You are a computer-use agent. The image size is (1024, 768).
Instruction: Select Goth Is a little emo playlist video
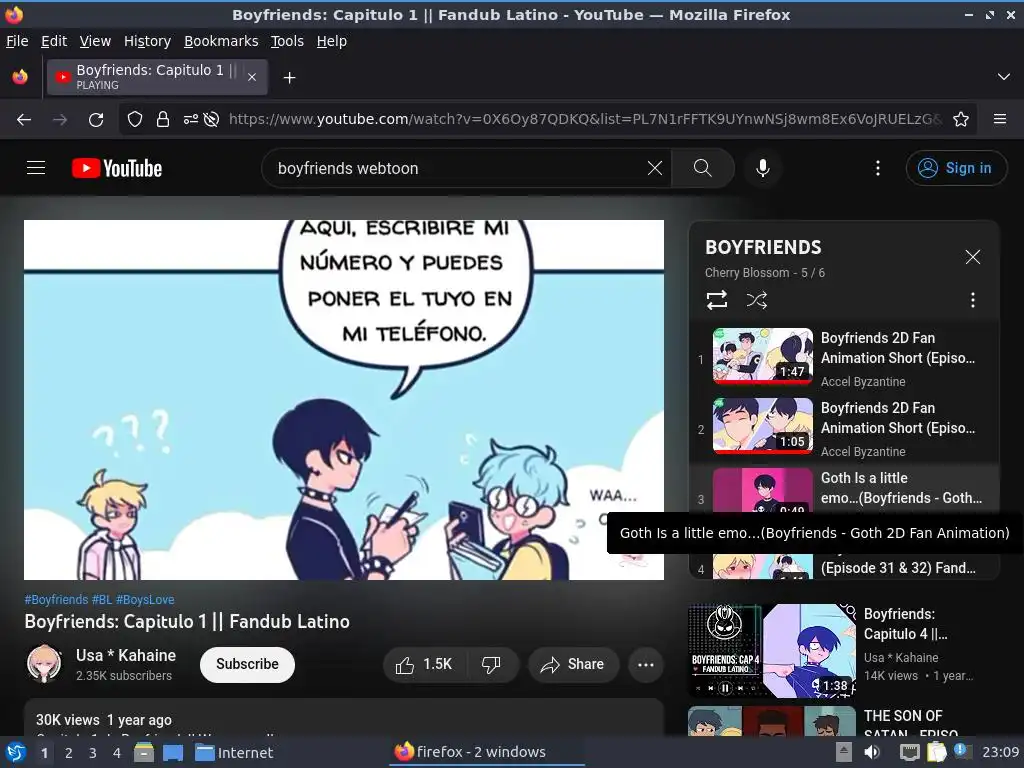click(x=844, y=488)
